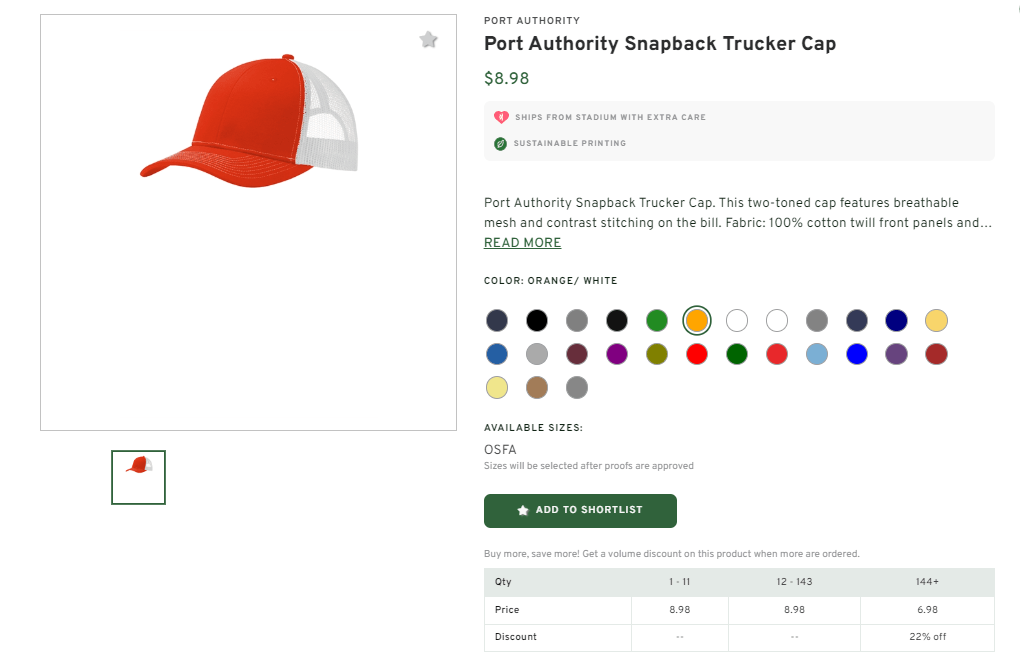
Task: Select the red color swatch
Action: click(697, 353)
